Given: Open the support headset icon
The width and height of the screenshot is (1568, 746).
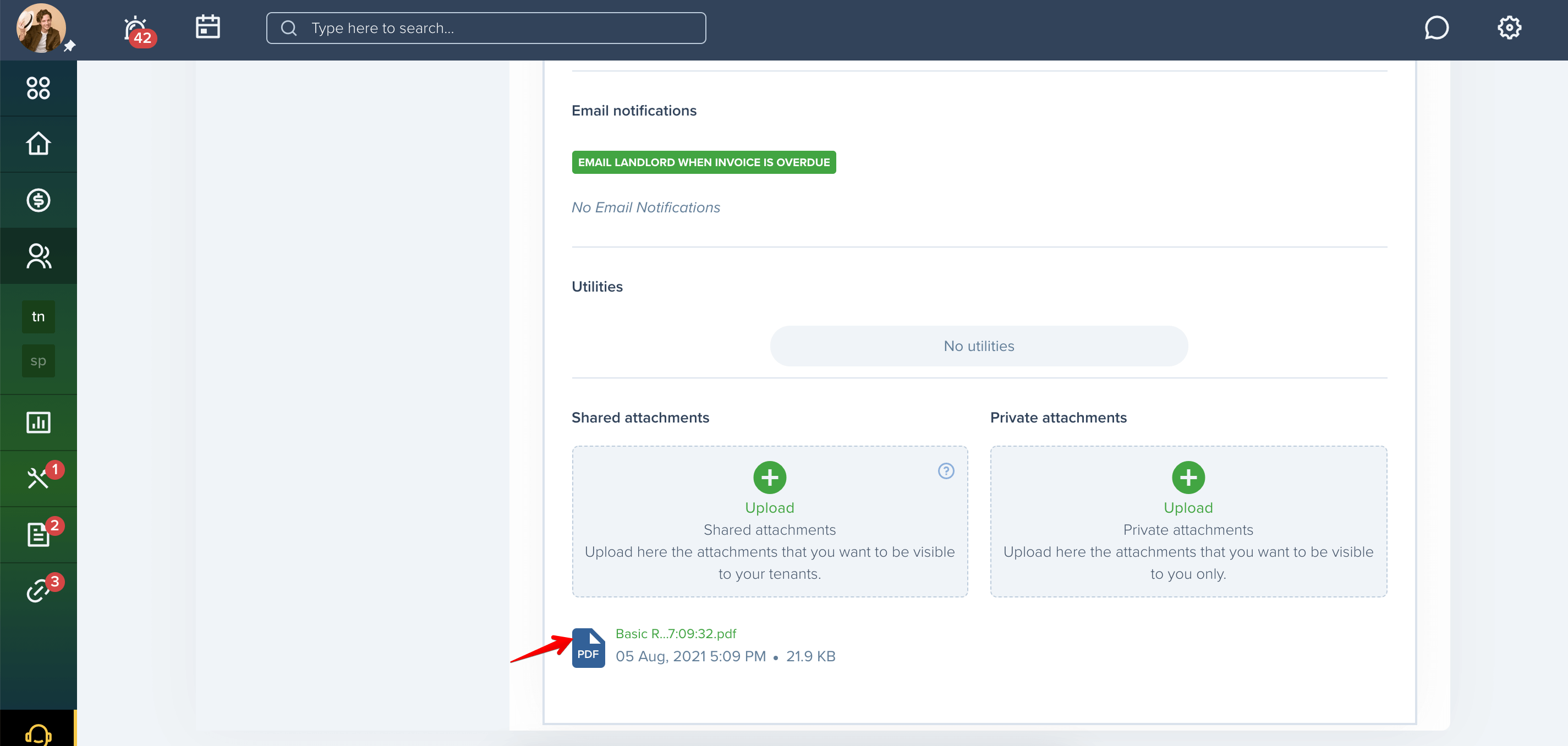Looking at the screenshot, I should tap(39, 734).
